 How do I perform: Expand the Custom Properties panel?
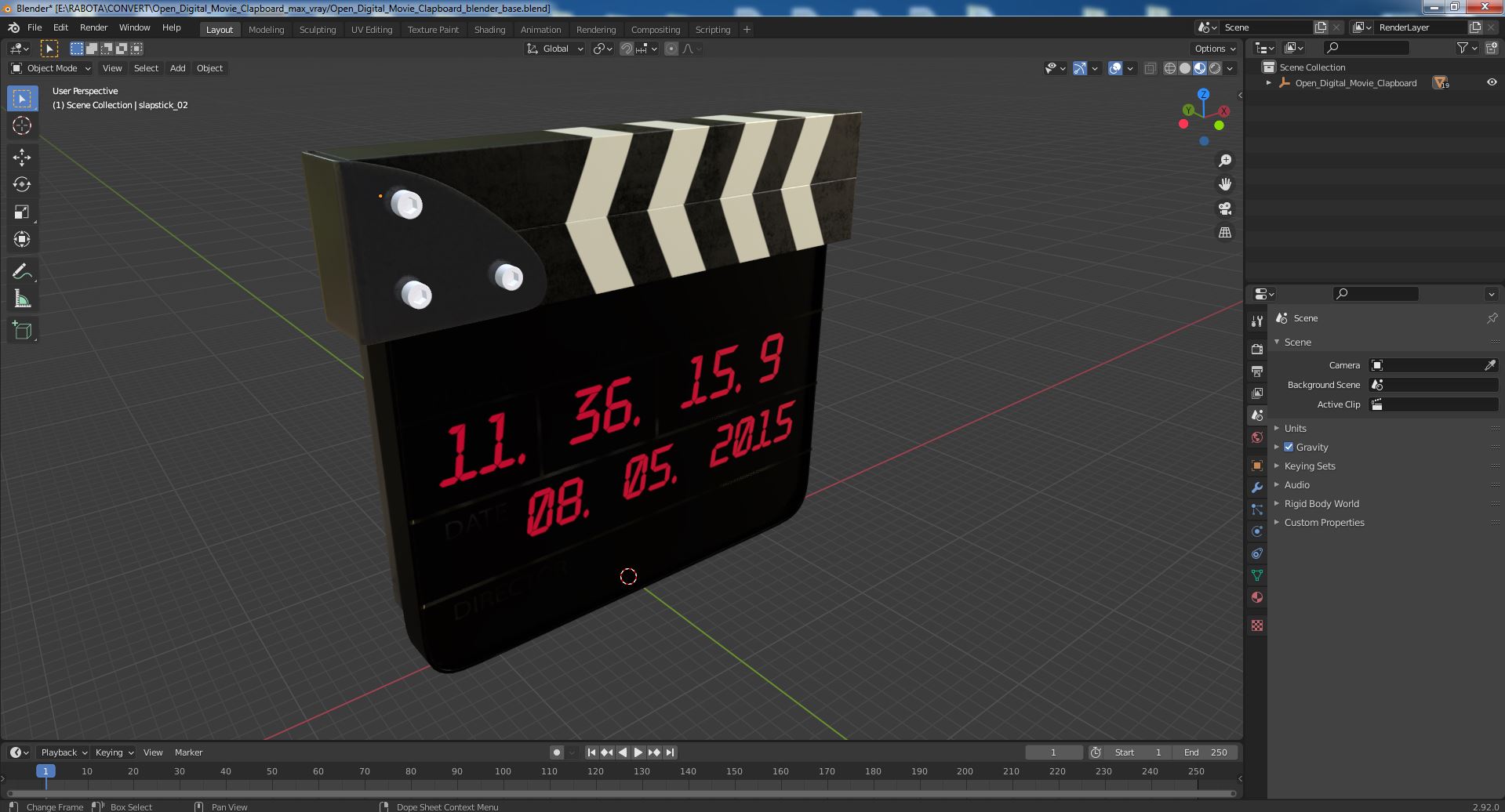pos(1324,522)
